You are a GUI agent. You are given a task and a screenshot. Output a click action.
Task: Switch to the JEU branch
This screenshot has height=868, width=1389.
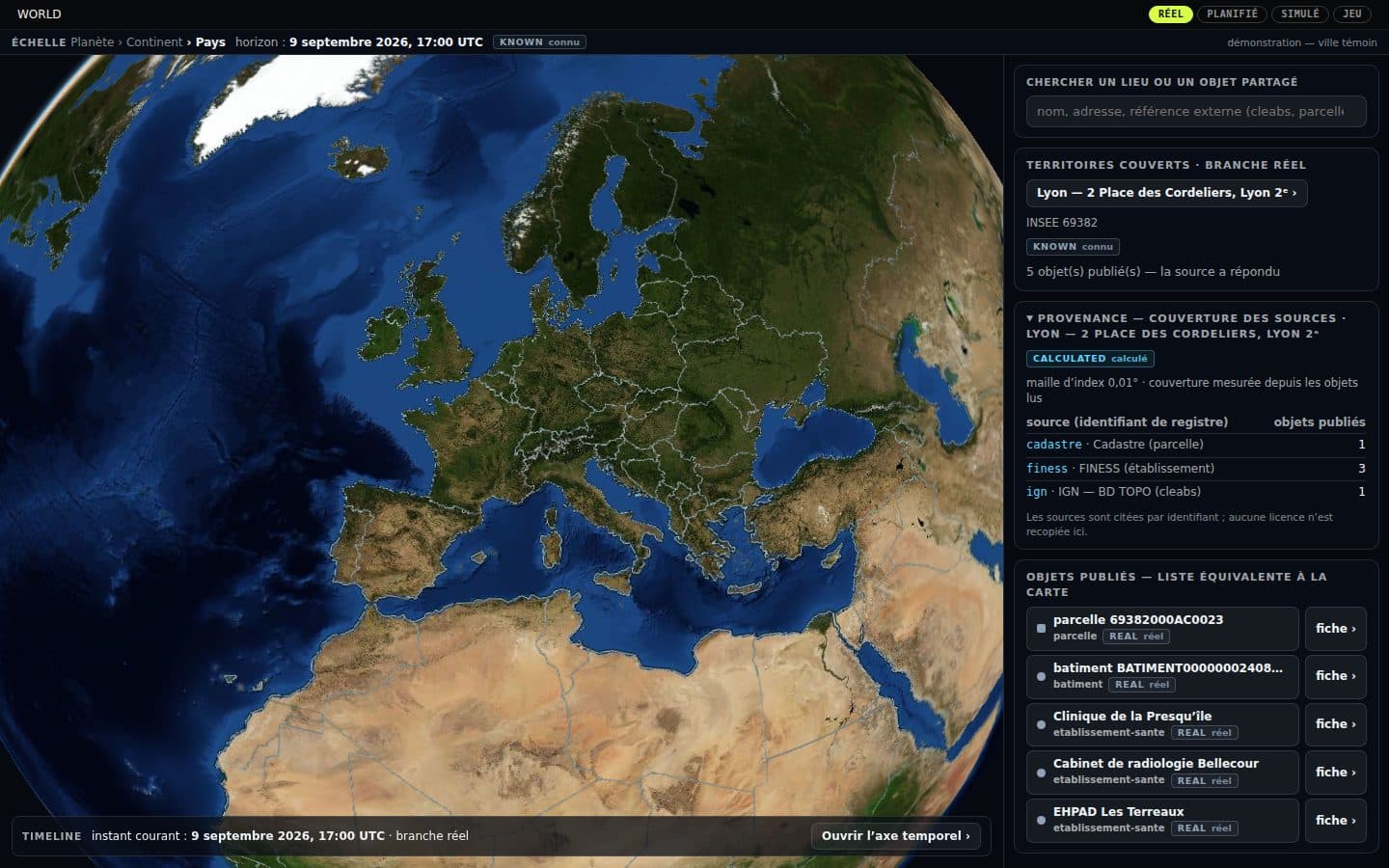[x=1351, y=14]
